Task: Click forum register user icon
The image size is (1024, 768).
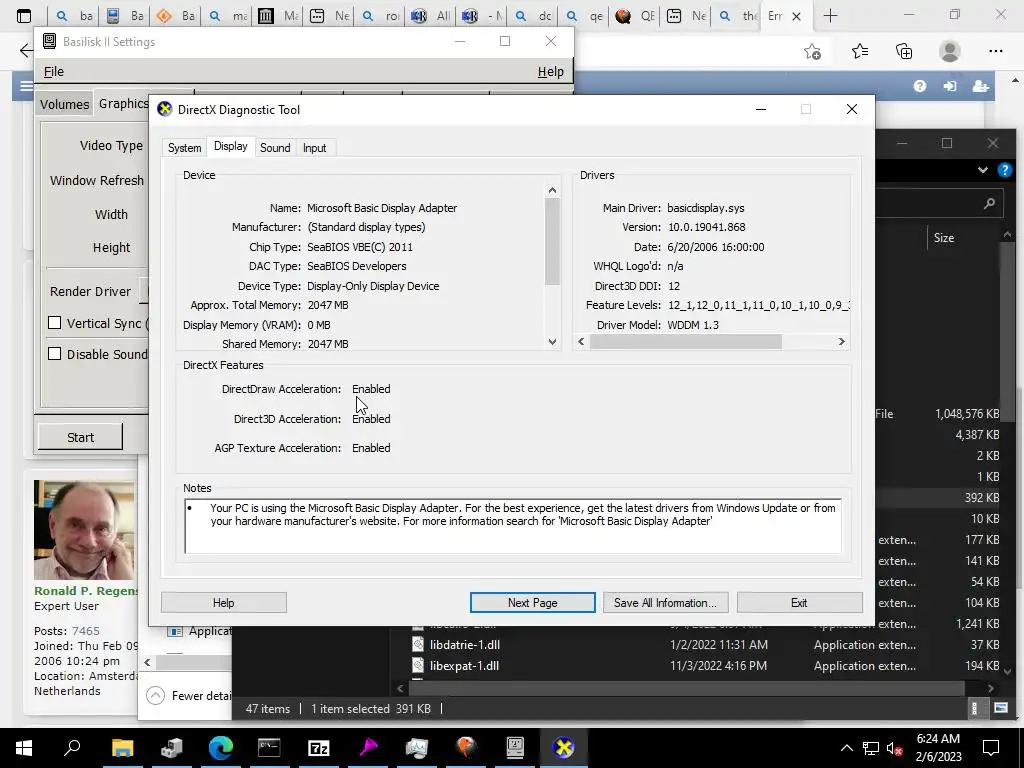Action: pyautogui.click(x=980, y=86)
